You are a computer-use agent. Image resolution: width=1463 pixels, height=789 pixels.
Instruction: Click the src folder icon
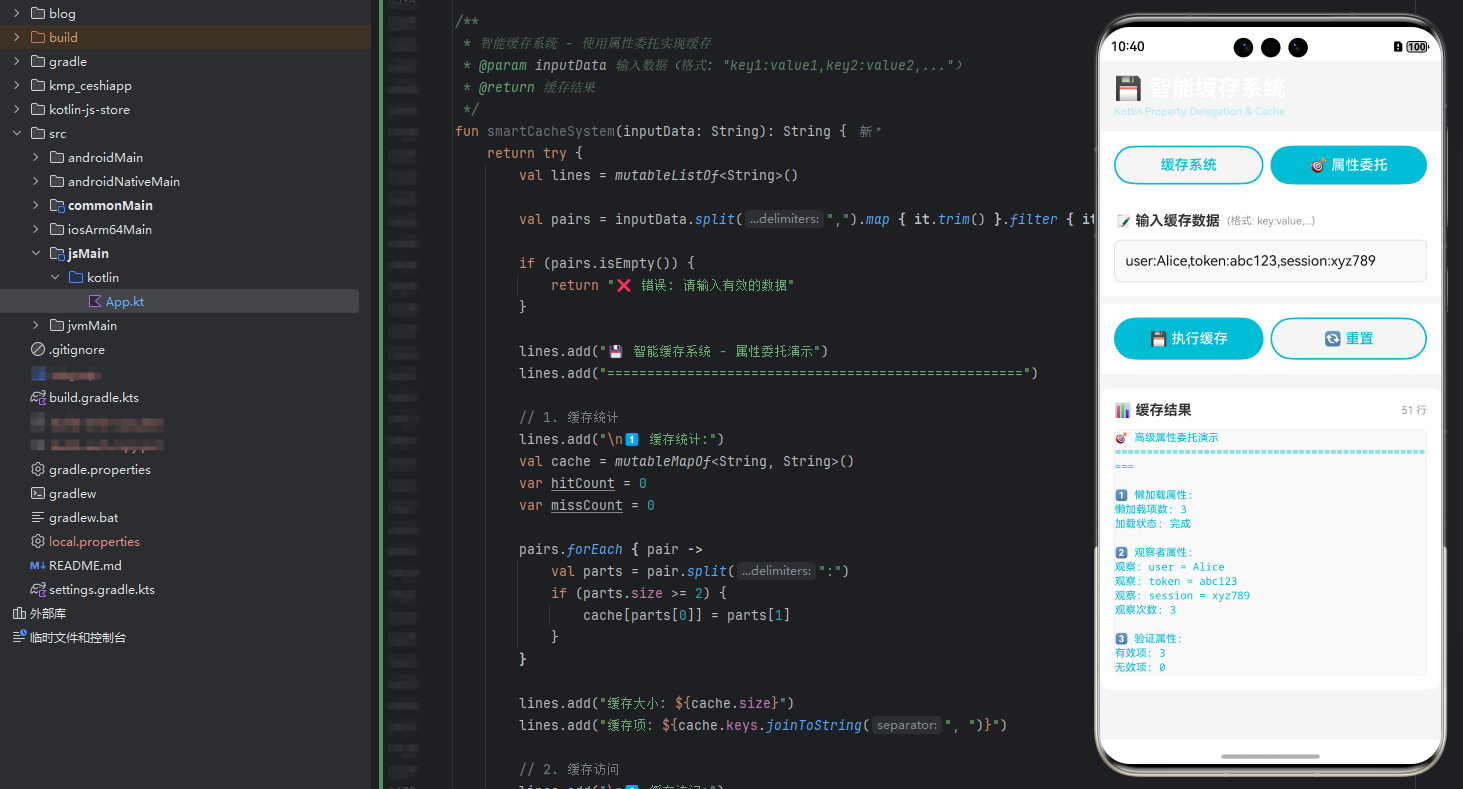(x=38, y=134)
